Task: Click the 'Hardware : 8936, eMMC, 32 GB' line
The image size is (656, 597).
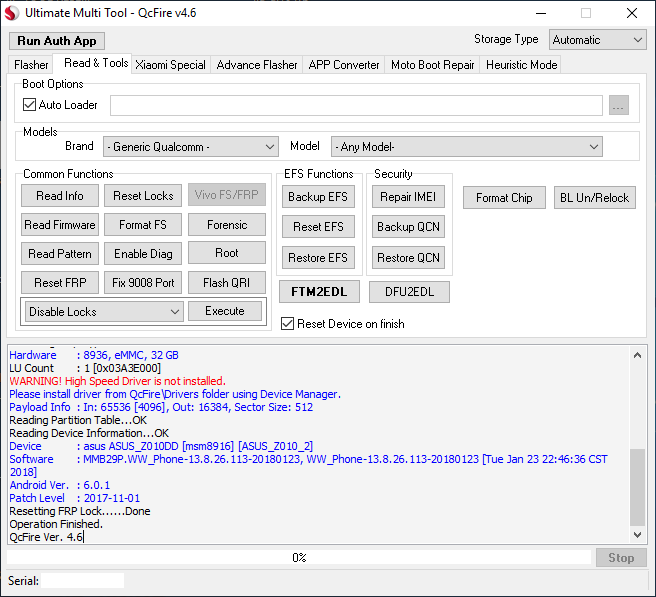Action: tap(94, 355)
